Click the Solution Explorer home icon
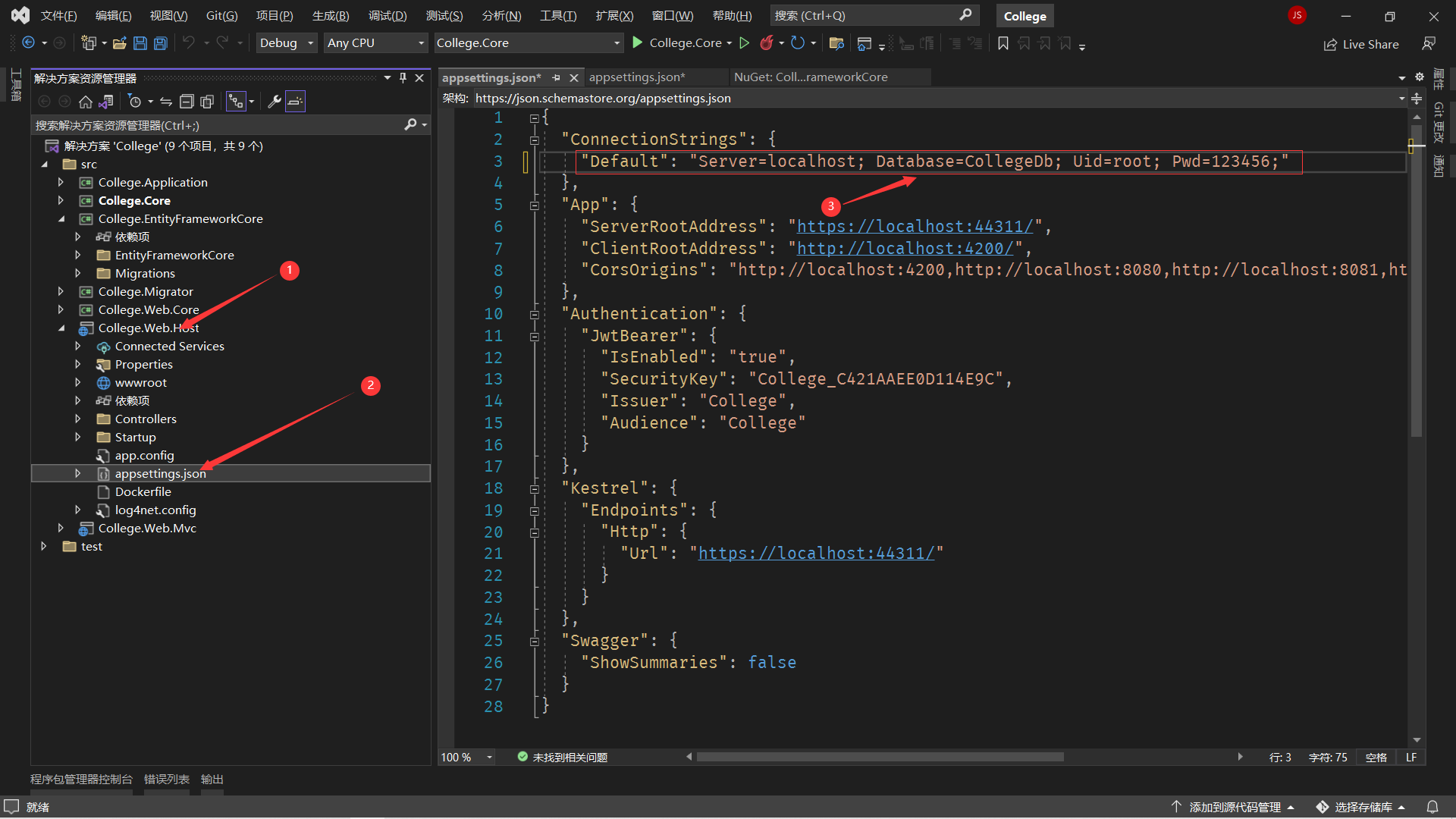 (86, 102)
